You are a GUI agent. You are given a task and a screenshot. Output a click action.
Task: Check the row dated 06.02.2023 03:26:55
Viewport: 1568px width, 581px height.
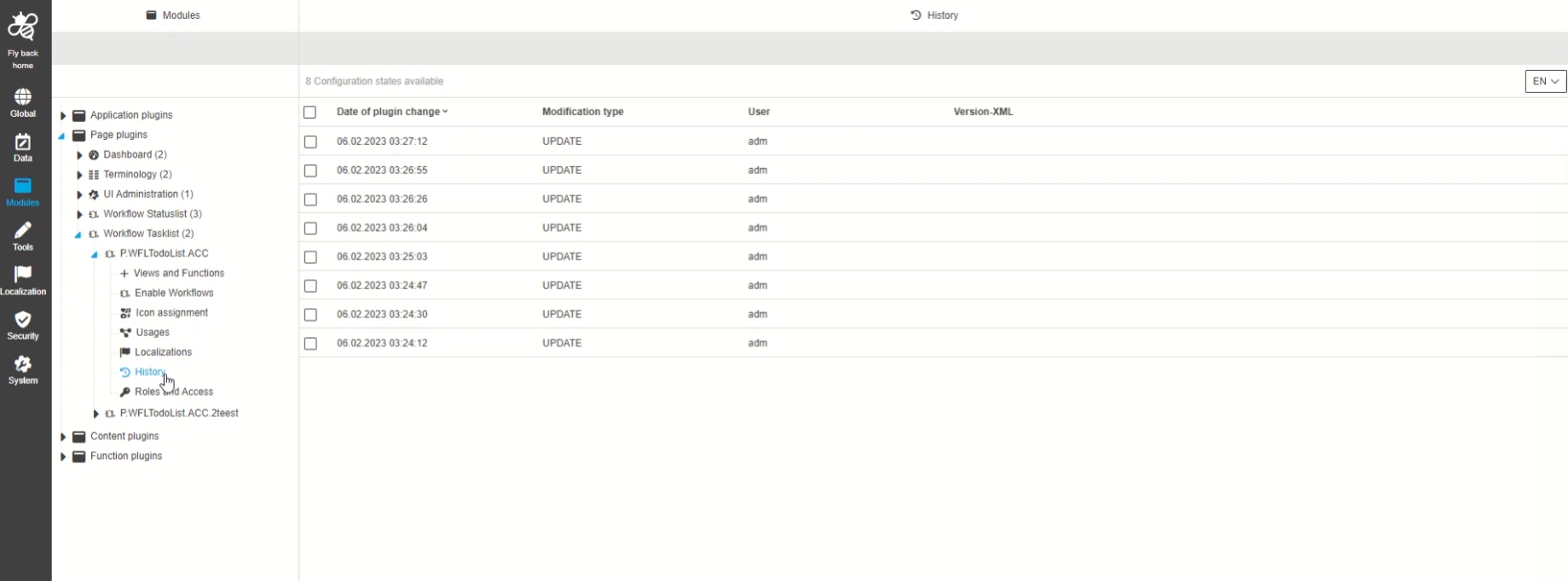coord(310,171)
